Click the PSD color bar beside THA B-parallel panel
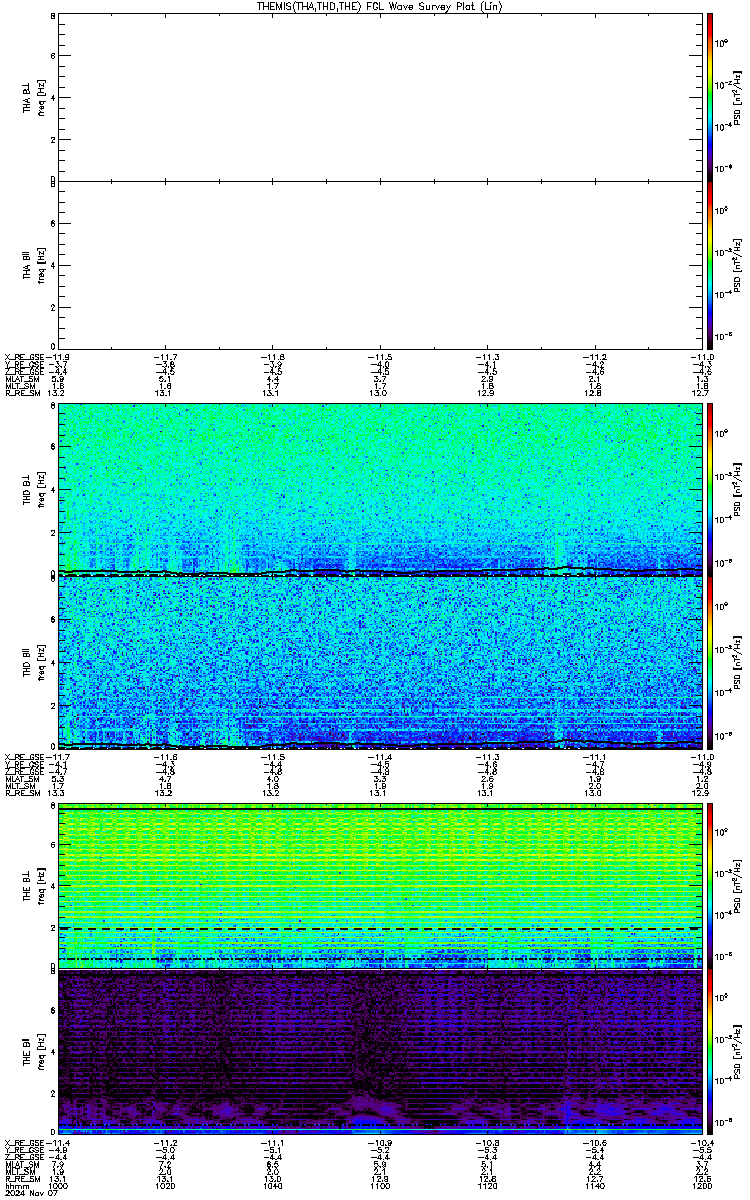This screenshot has width=750, height=1200. [x=710, y=264]
